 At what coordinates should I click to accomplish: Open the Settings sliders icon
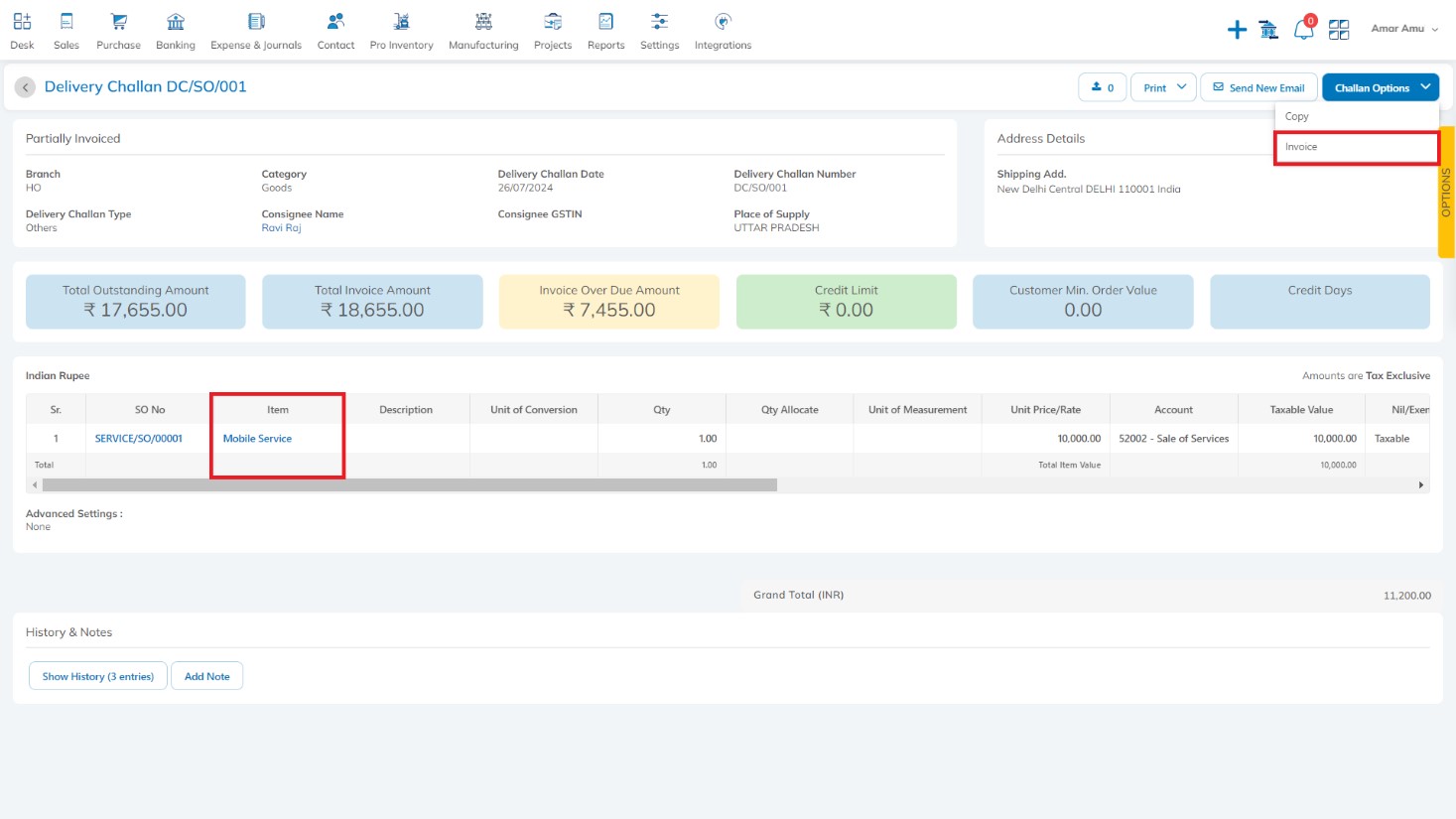point(659,21)
